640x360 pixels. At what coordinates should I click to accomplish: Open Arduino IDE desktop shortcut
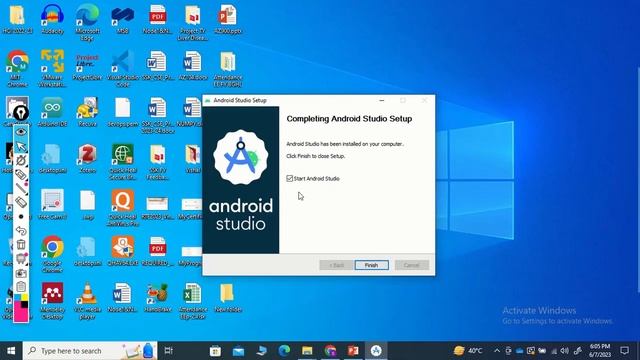point(52,112)
